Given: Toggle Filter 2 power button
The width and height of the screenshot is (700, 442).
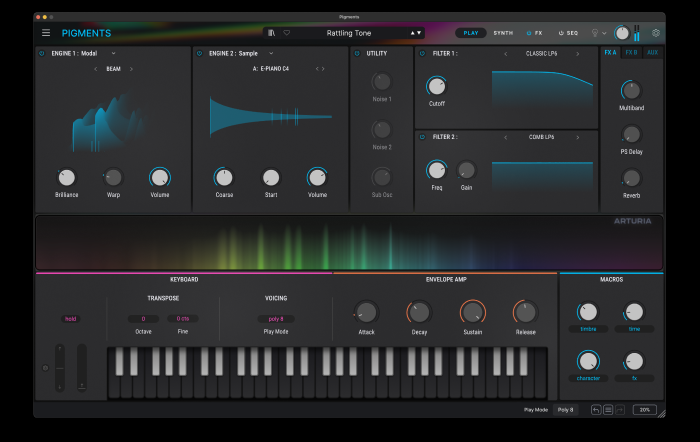Looking at the screenshot, I should coord(422,137).
